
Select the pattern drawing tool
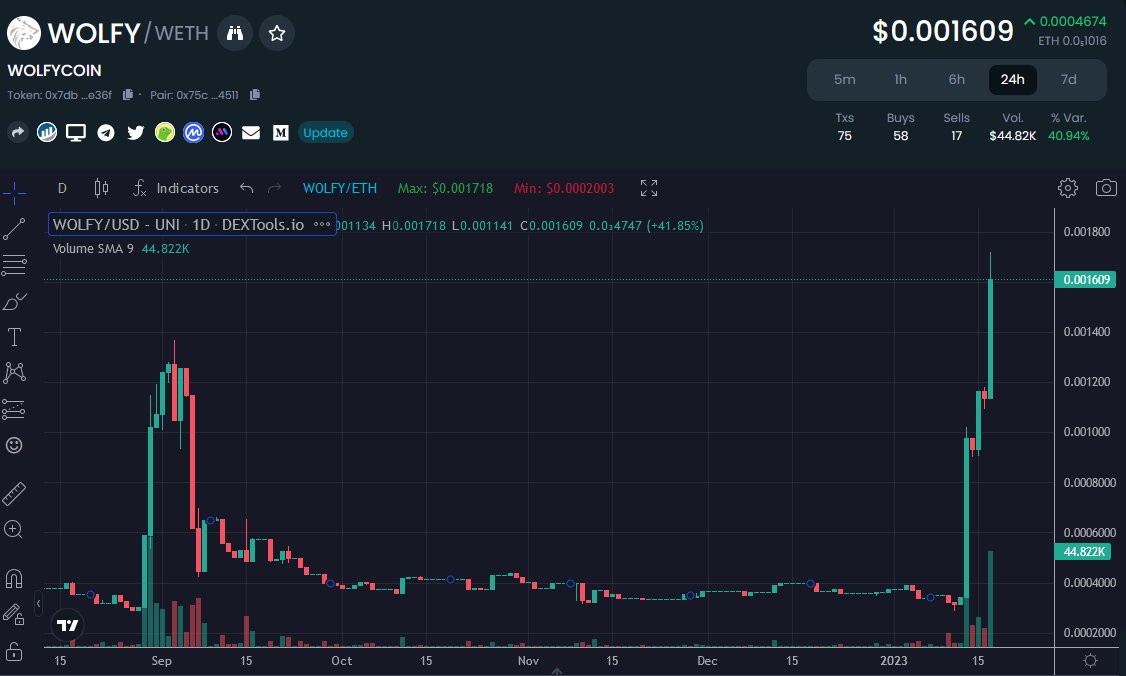(x=14, y=372)
